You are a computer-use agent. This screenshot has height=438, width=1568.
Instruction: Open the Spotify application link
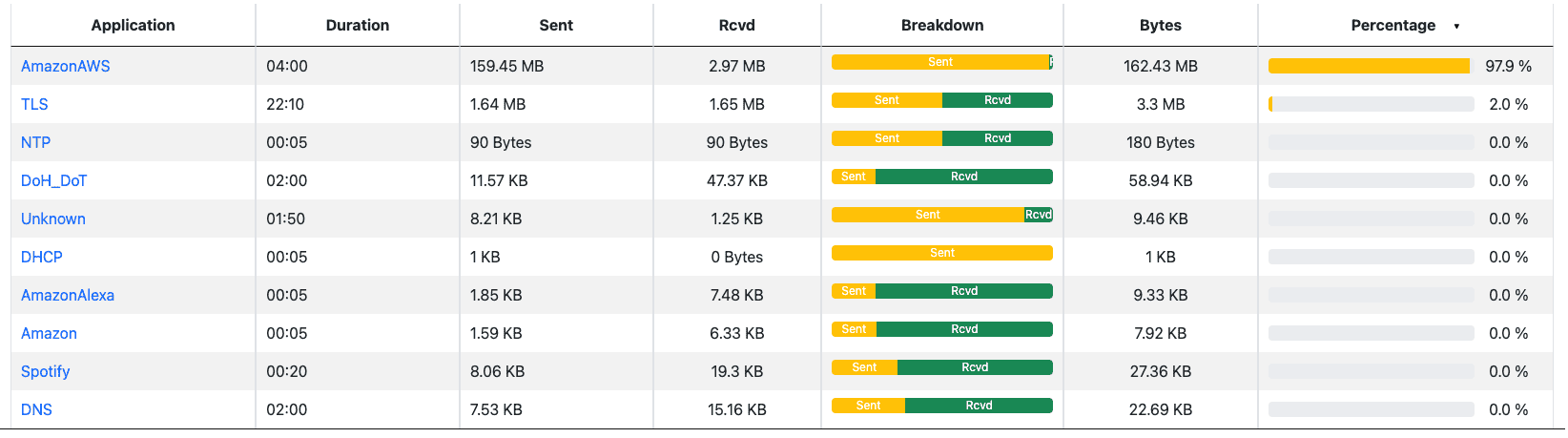pos(46,371)
